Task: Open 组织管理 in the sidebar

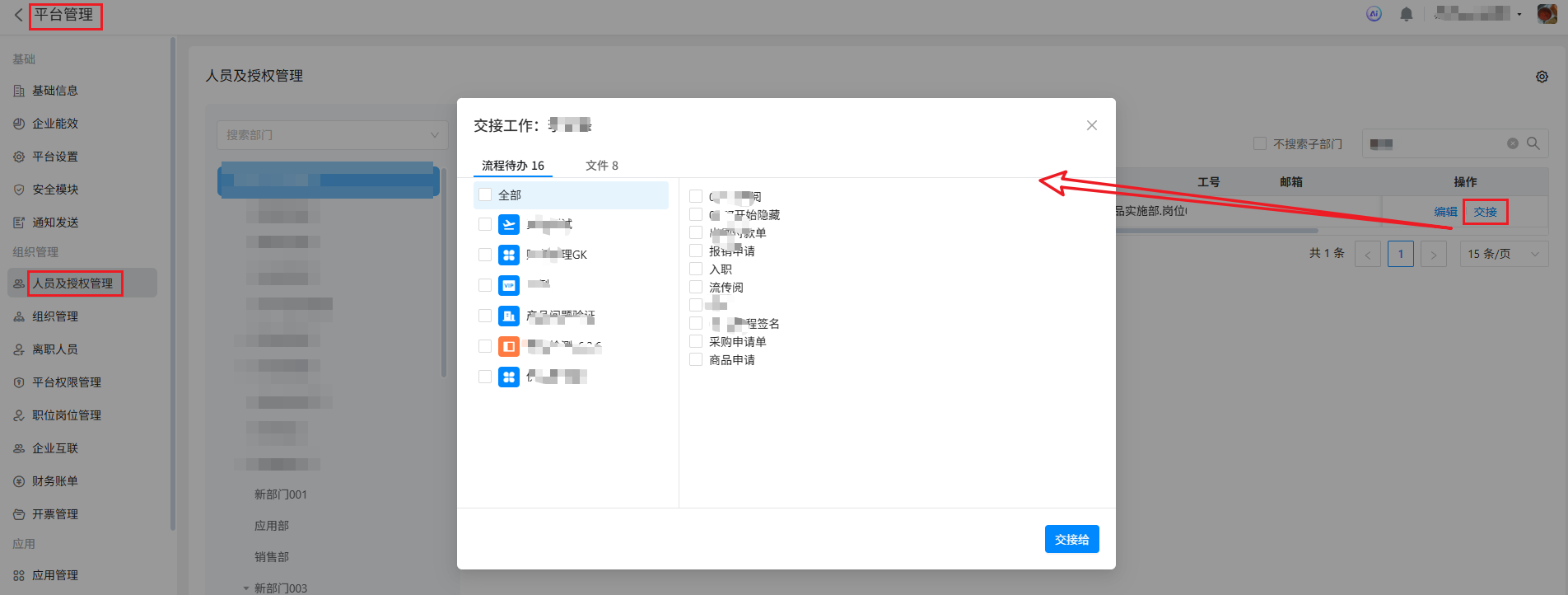Action: (55, 316)
